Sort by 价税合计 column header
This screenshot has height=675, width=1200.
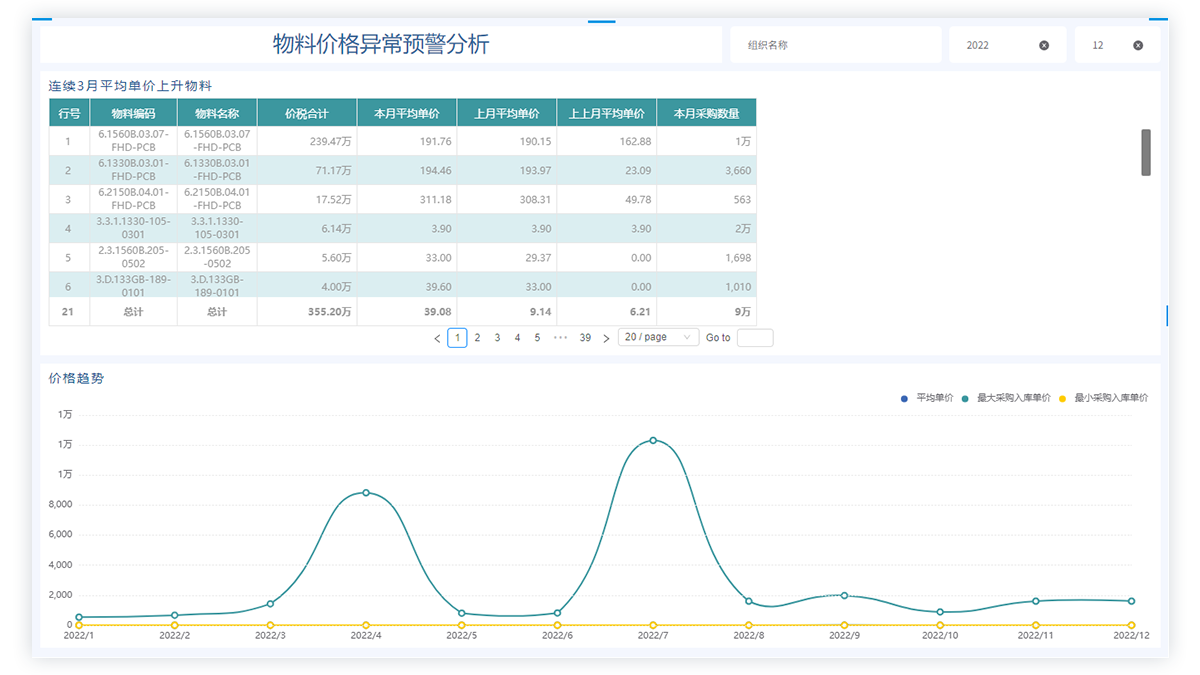tap(306, 113)
